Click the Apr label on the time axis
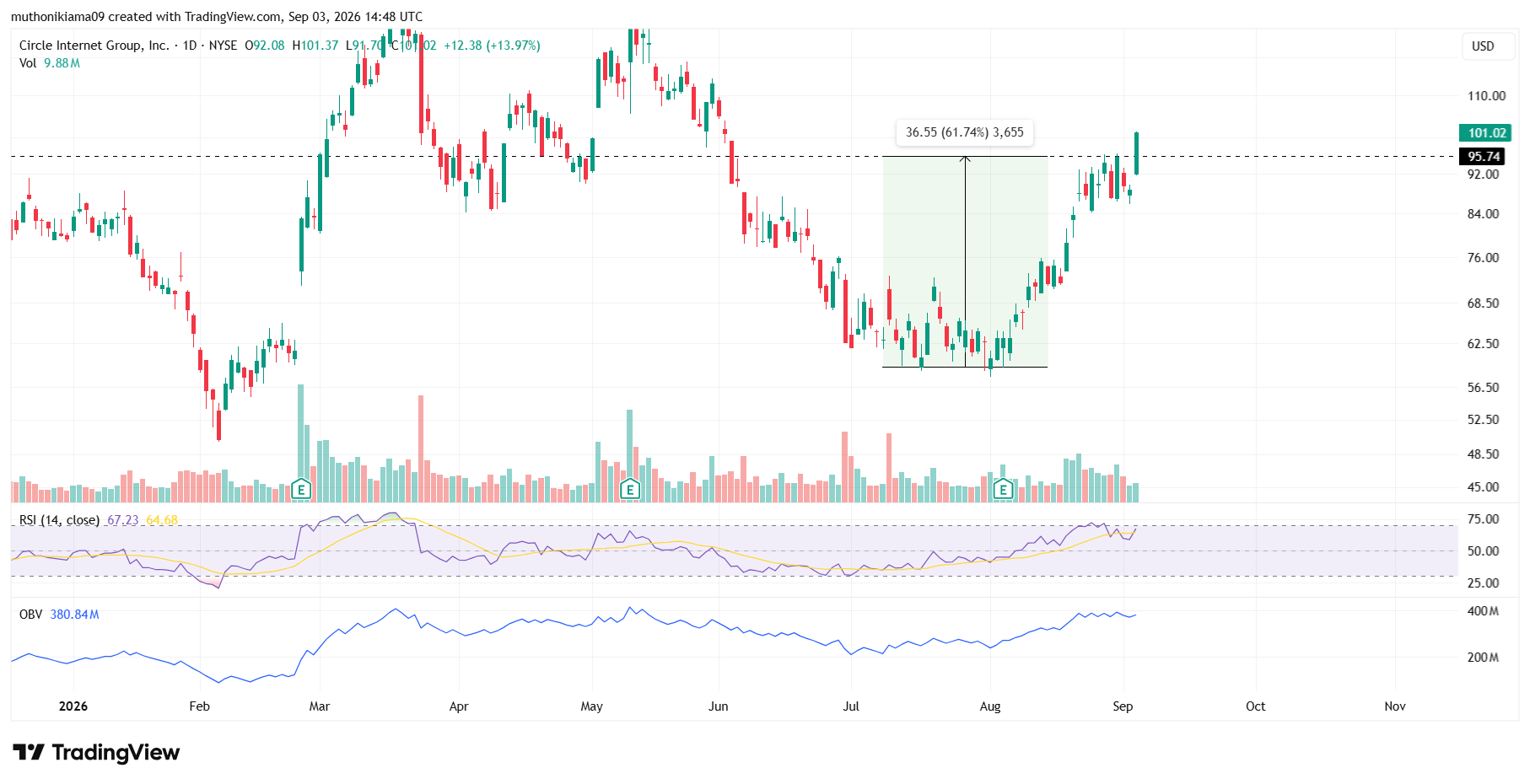1530x784 pixels. pos(459,706)
